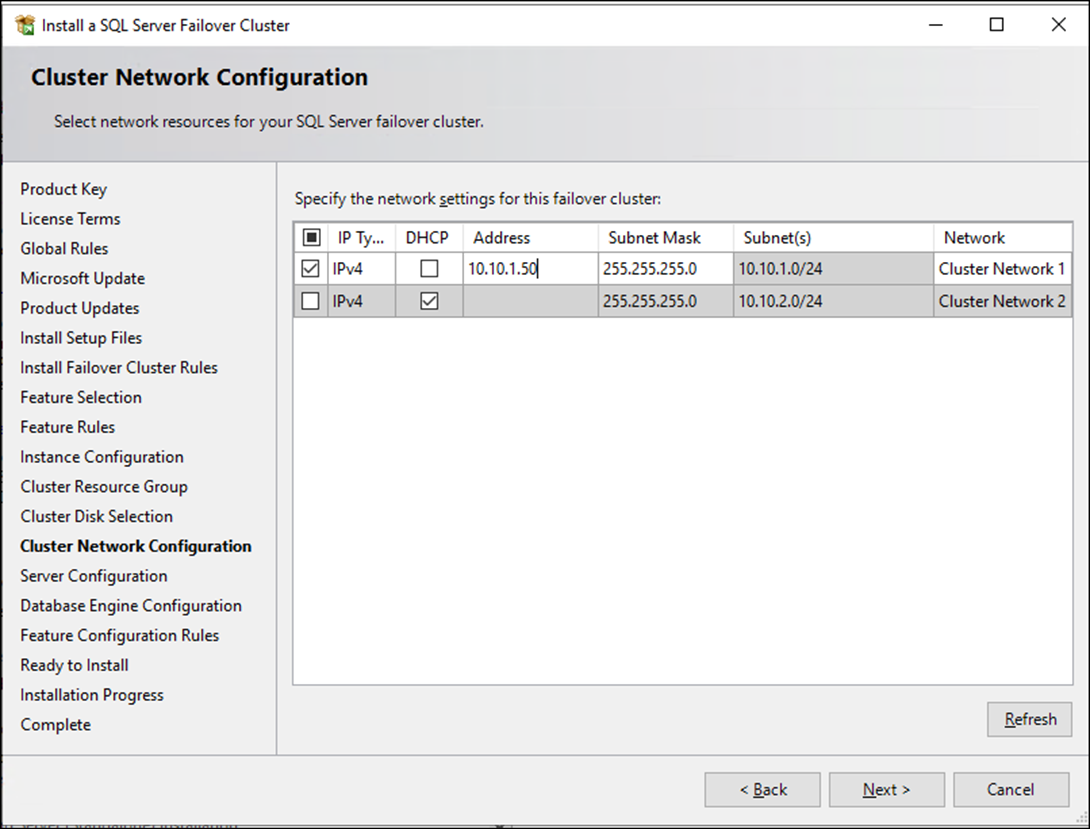Toggle the select-all checkbox in table header
Image resolution: width=1090 pixels, height=829 pixels.
coord(311,238)
